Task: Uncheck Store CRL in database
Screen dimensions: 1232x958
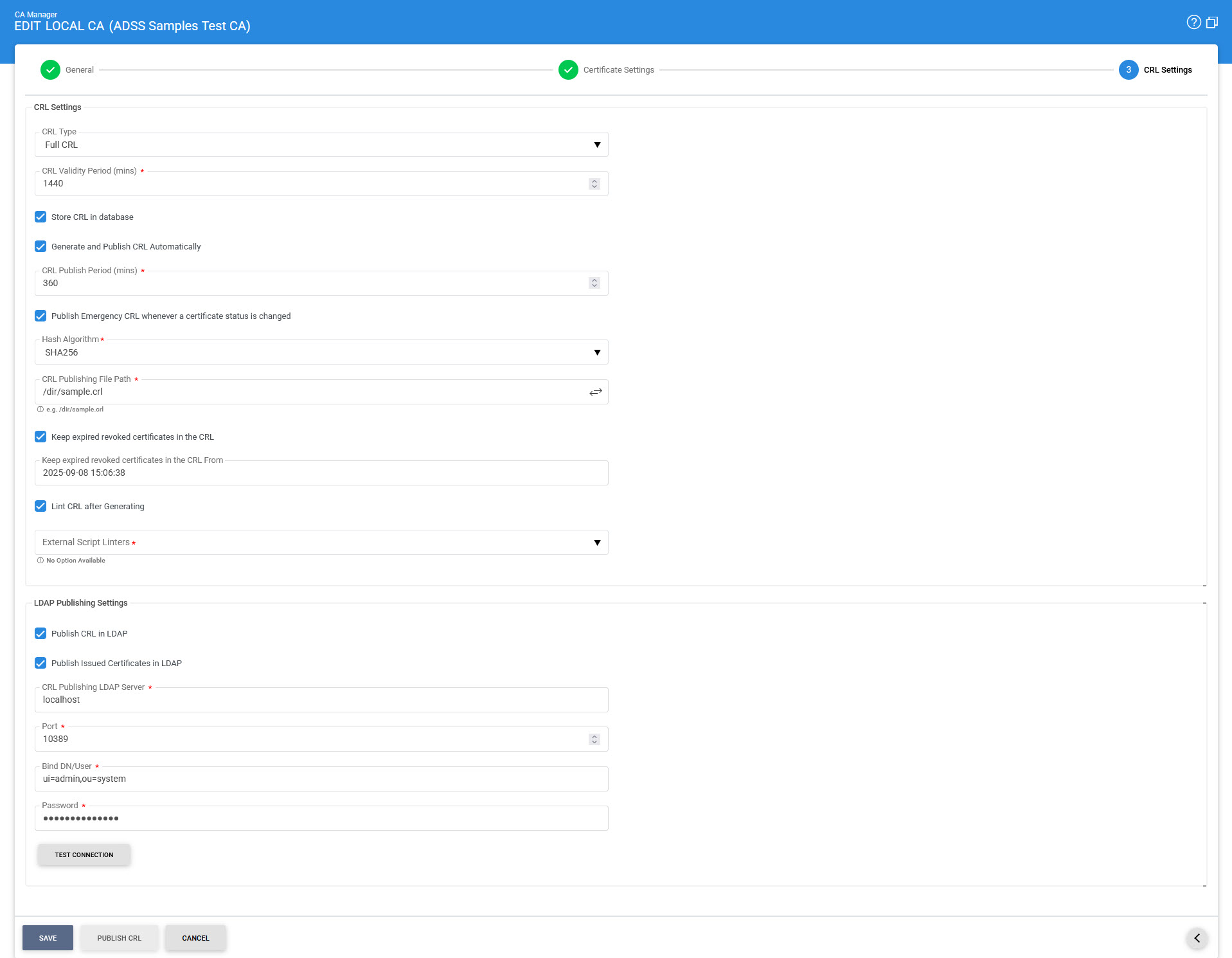Action: click(40, 217)
